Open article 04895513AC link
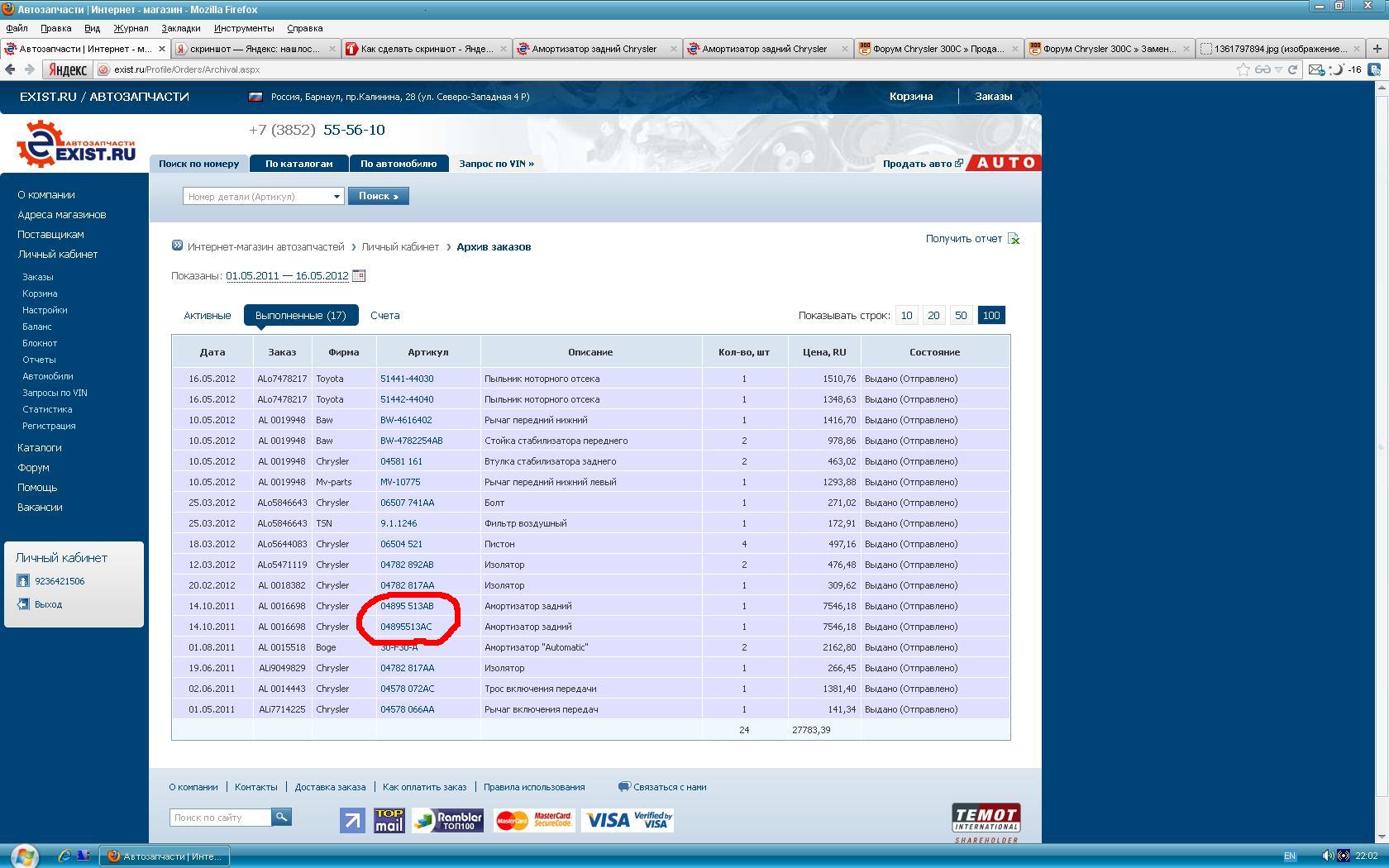Screen dimensions: 1389x868 click(x=406, y=627)
